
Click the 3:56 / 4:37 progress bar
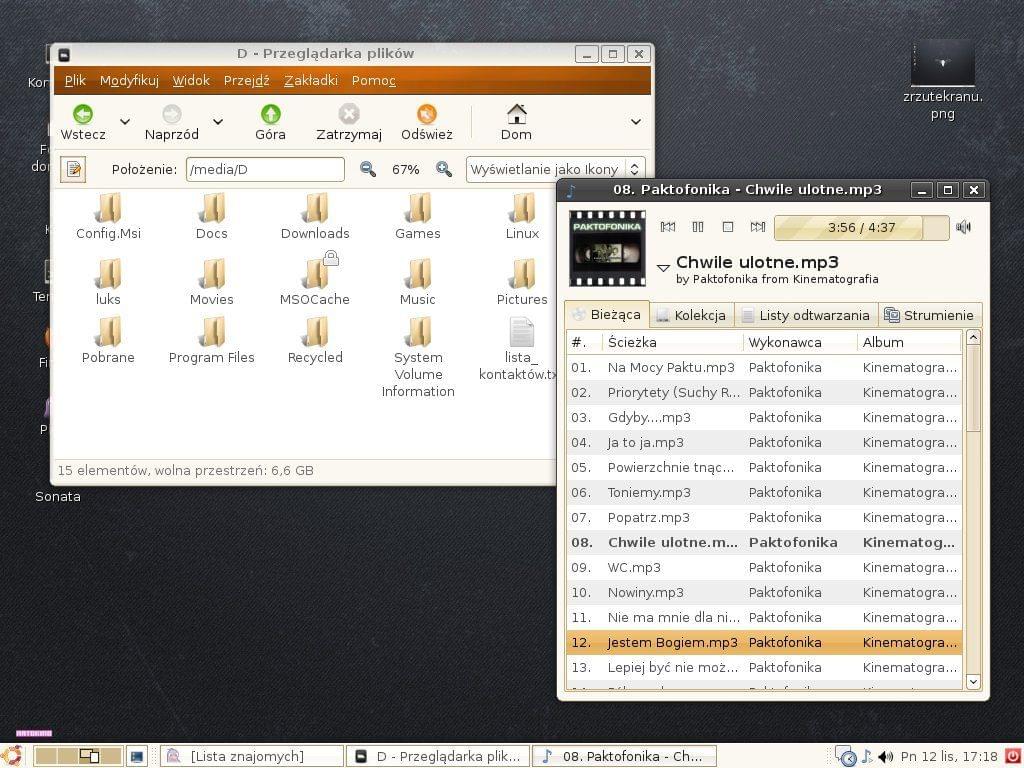pos(861,227)
